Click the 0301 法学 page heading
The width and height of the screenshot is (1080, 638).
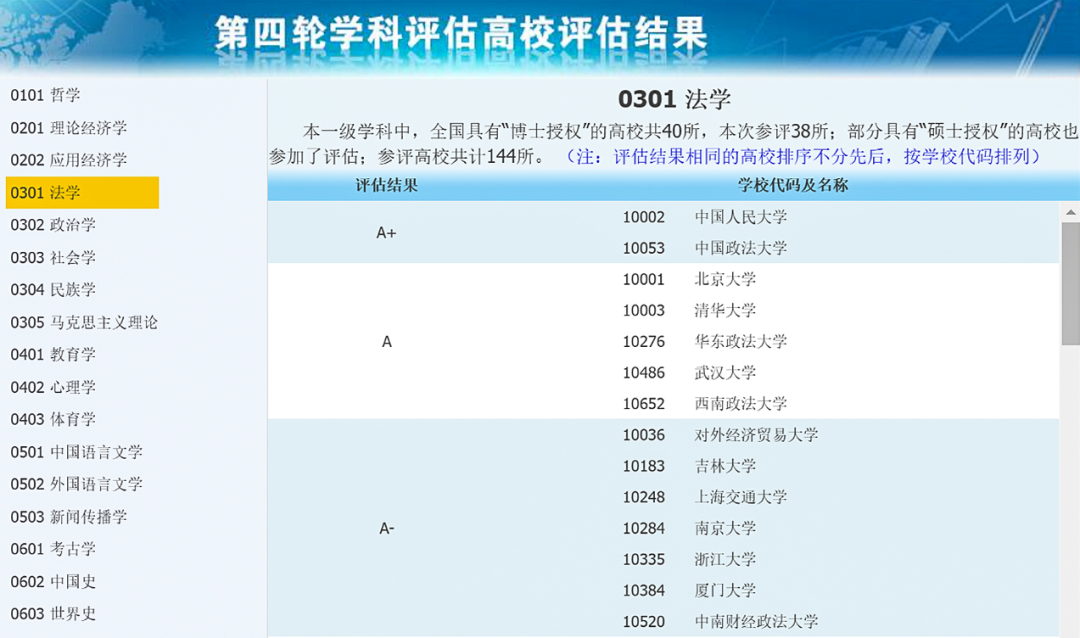[674, 99]
